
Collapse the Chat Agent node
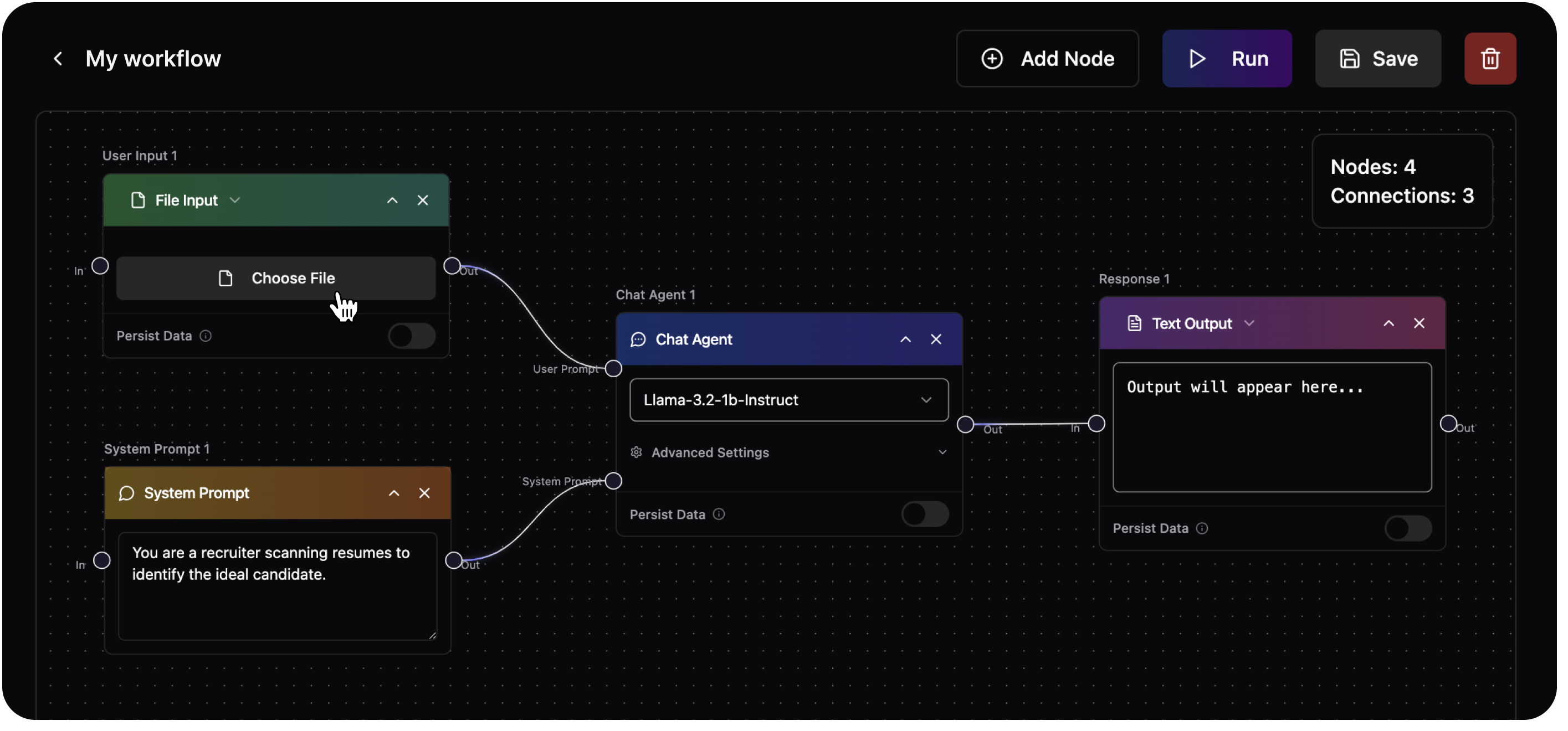[x=905, y=339]
